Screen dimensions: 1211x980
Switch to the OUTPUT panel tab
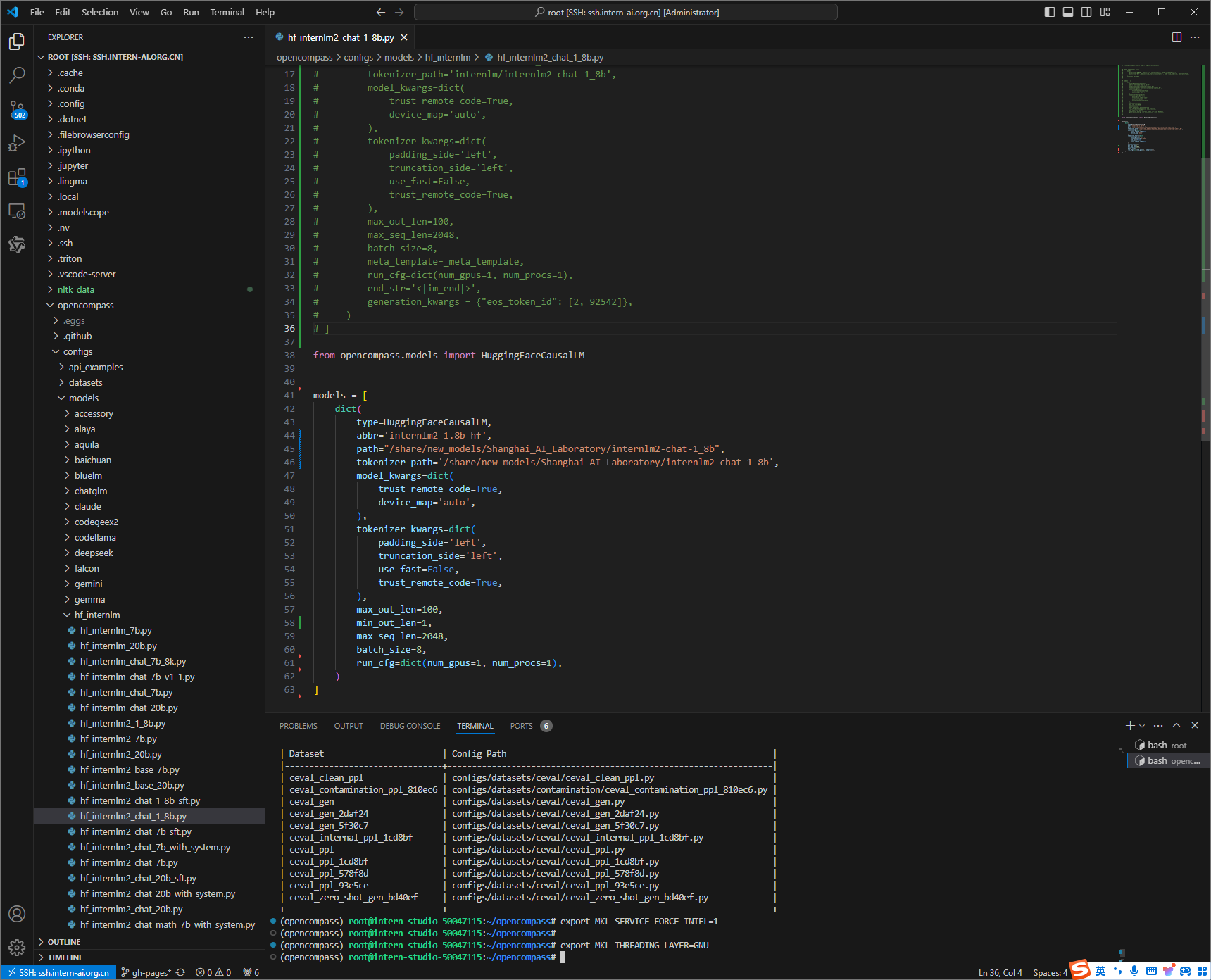click(349, 726)
